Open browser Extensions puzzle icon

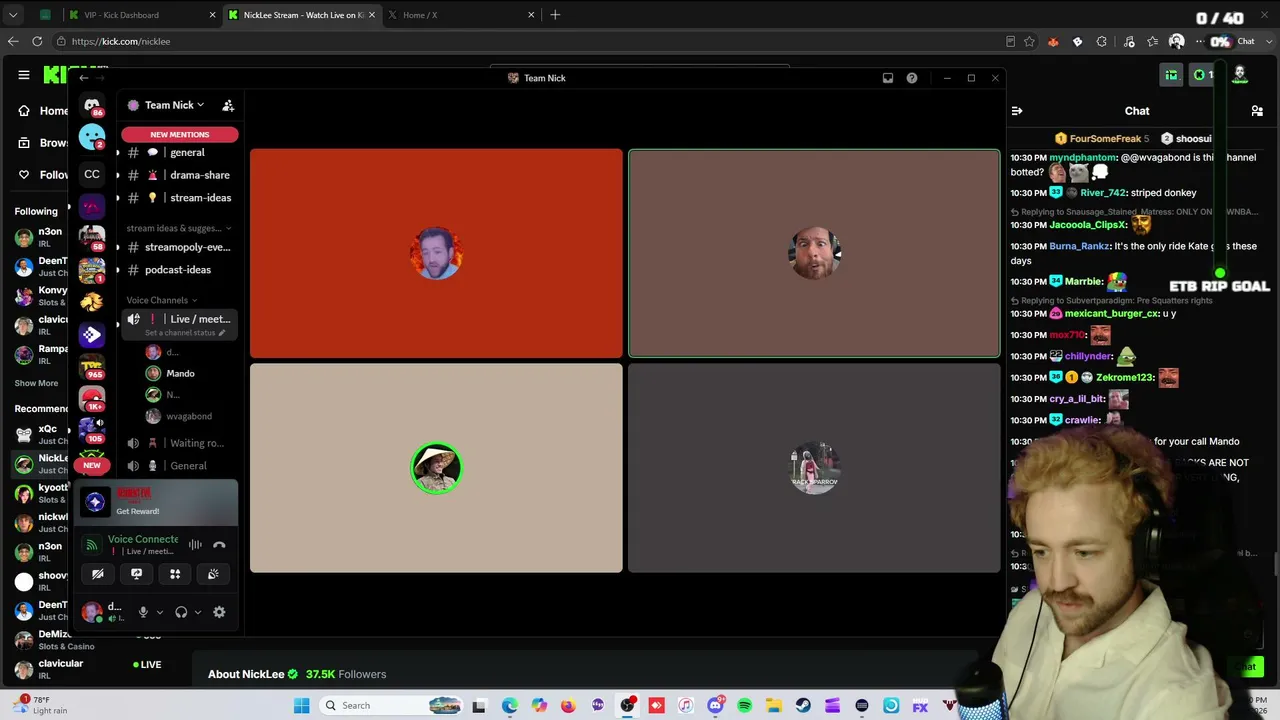pos(1101,41)
